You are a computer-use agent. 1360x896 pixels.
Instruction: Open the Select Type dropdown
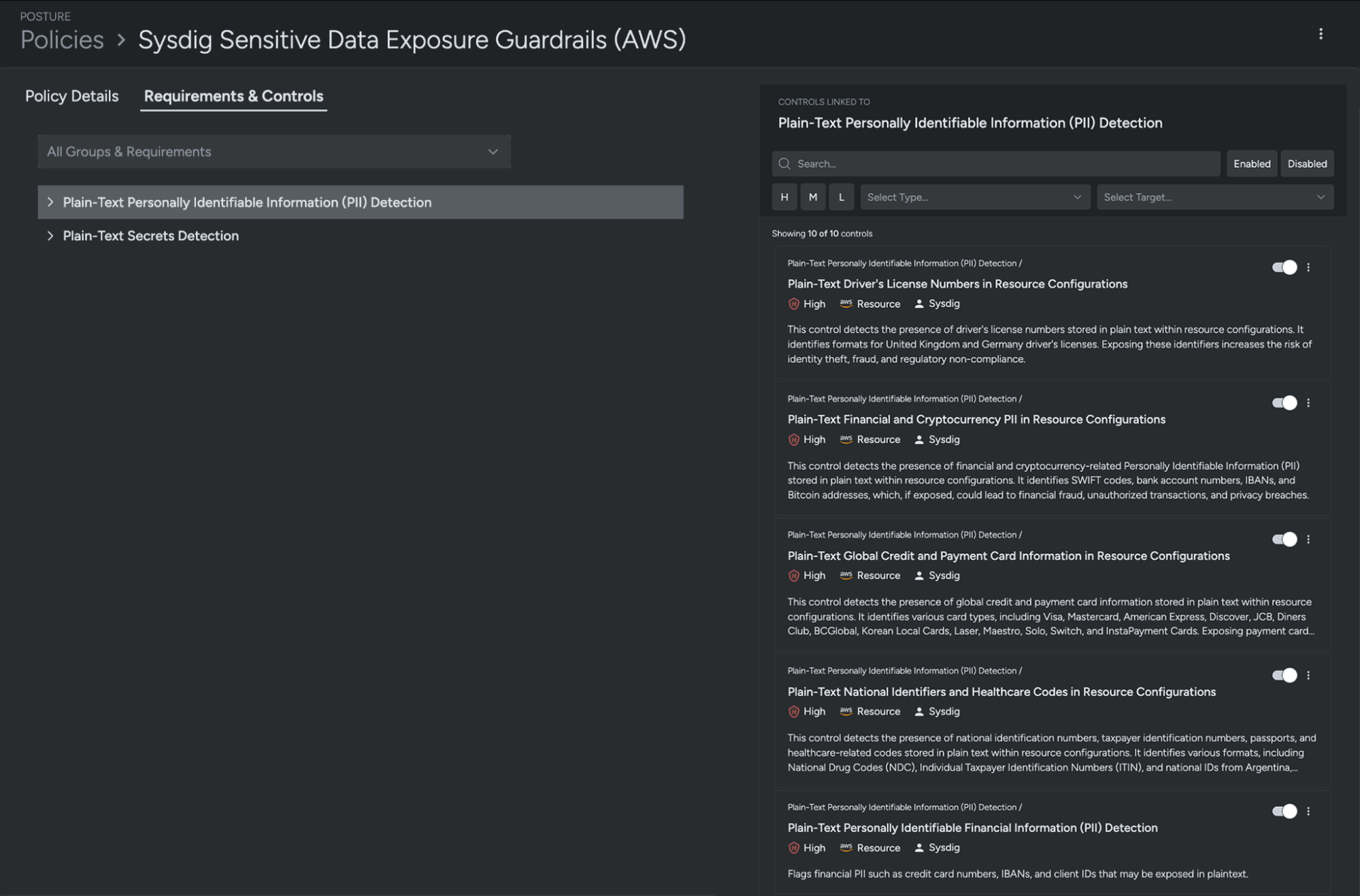975,197
